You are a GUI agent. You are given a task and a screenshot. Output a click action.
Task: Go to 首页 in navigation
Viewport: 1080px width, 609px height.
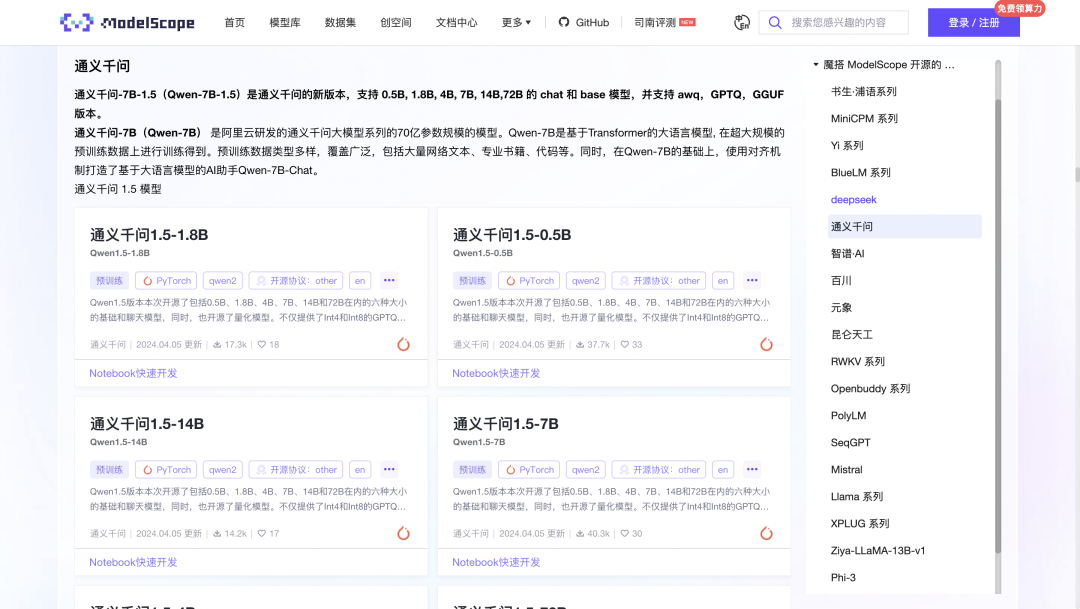tap(234, 23)
